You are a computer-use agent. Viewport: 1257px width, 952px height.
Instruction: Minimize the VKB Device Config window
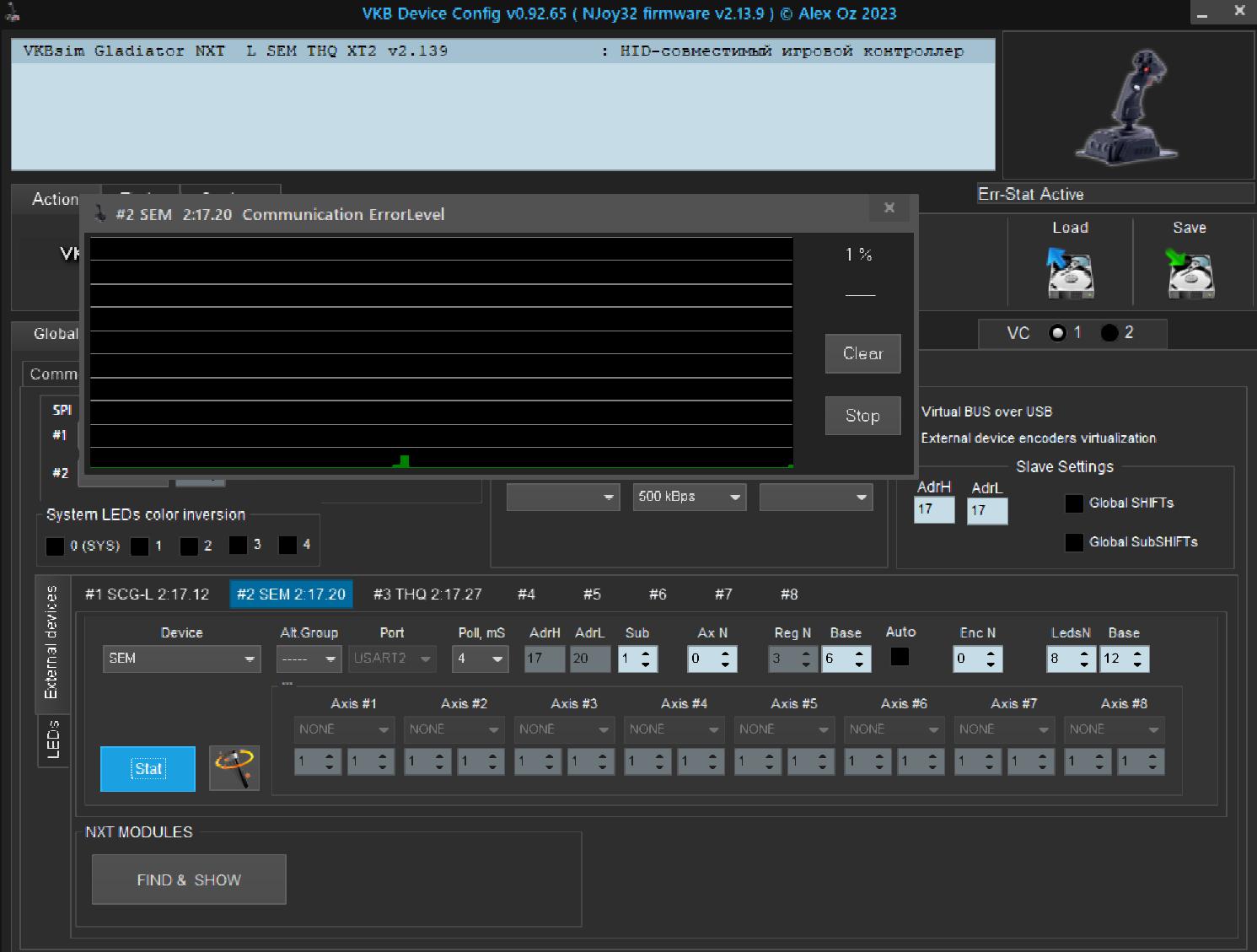pyautogui.click(x=1201, y=14)
